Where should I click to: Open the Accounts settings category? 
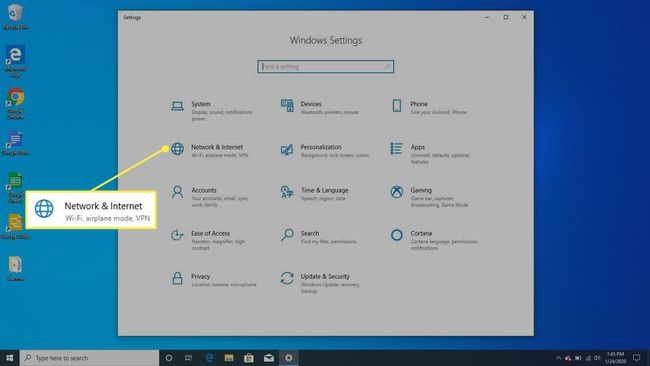(x=210, y=197)
